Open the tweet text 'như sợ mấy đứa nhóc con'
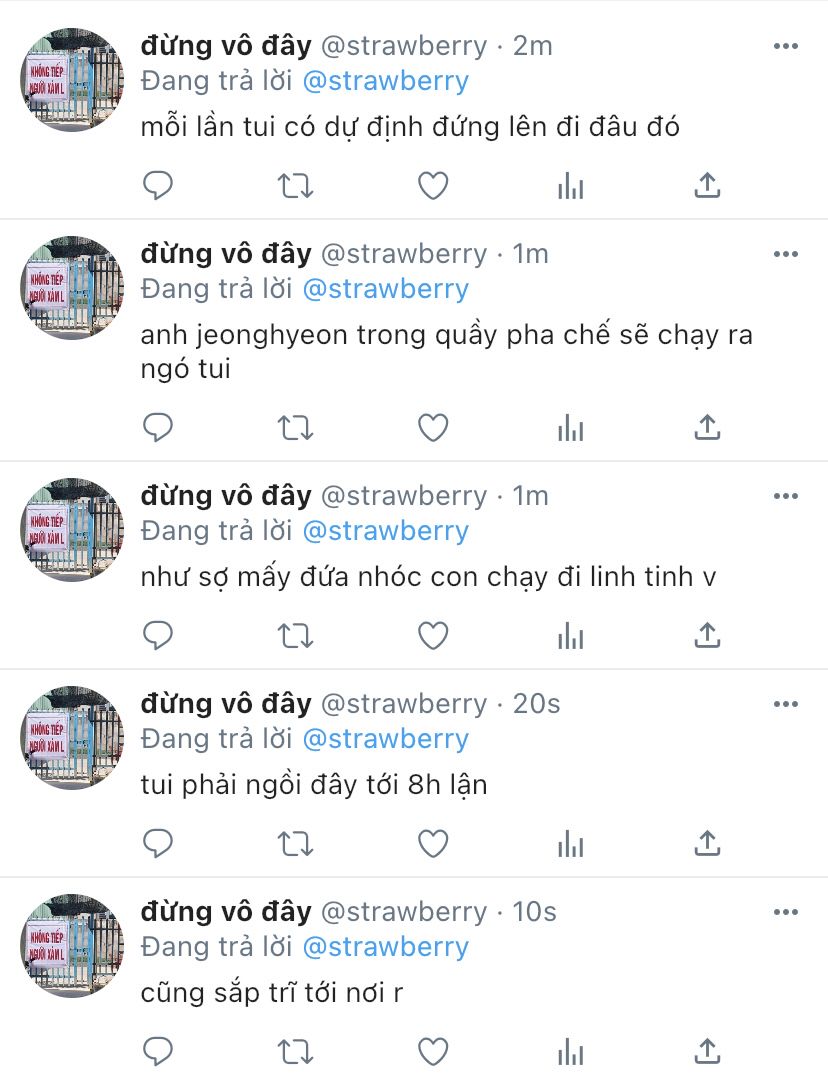The image size is (828, 1080). (x=428, y=577)
